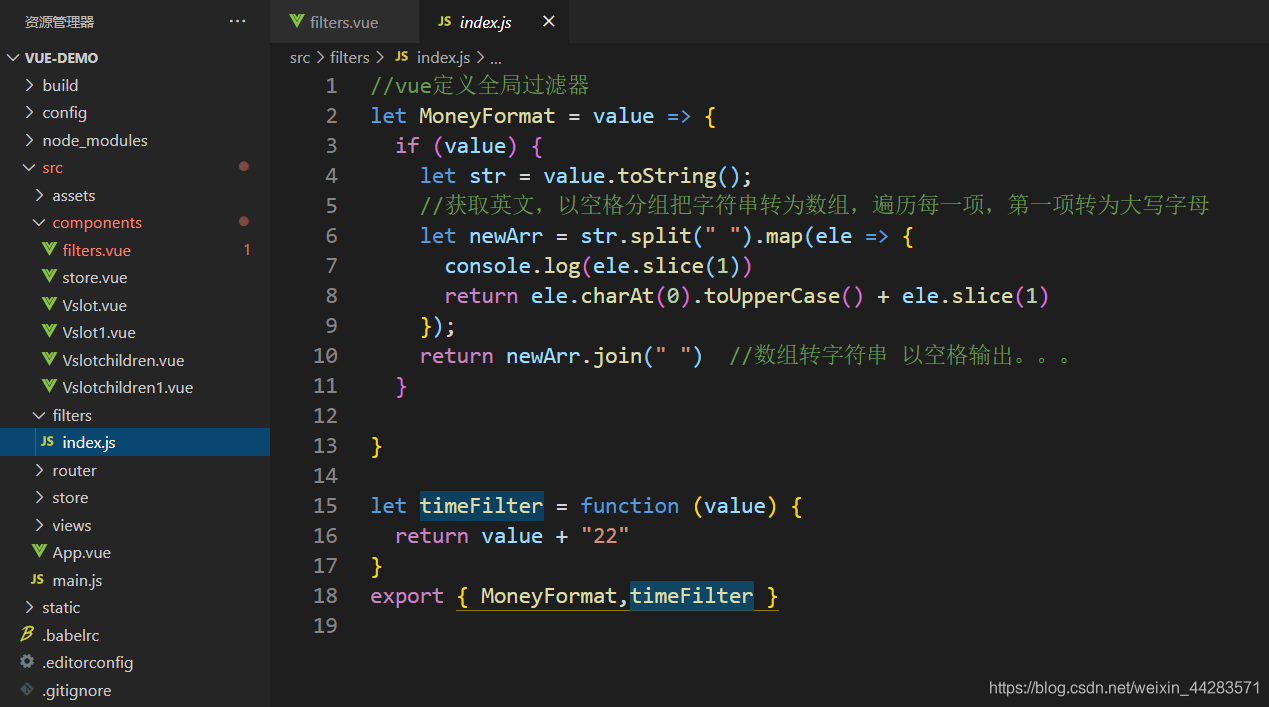This screenshot has height=707, width=1269.
Task: Click the 资源管理器 Explorer panel title
Action: coord(60,21)
